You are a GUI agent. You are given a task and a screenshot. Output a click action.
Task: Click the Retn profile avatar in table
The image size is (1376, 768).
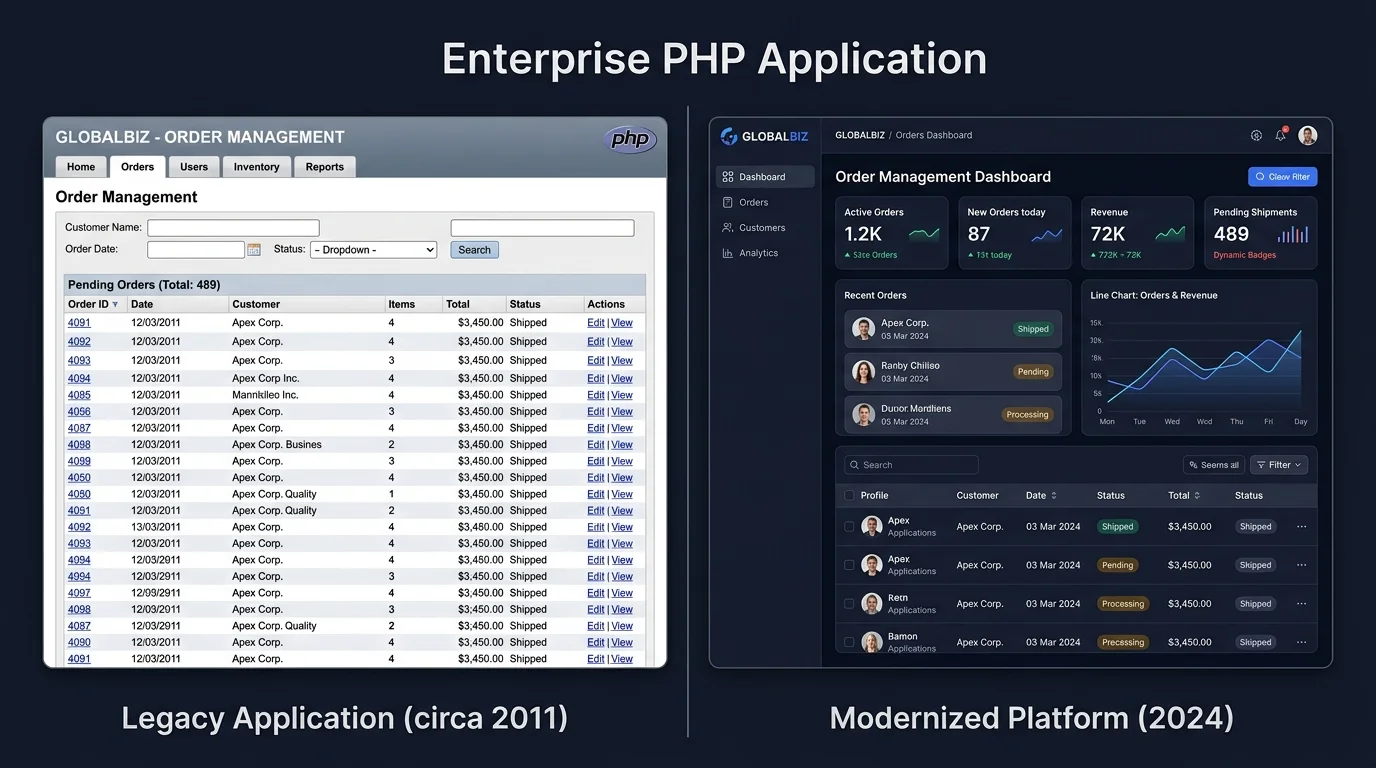[872, 604]
